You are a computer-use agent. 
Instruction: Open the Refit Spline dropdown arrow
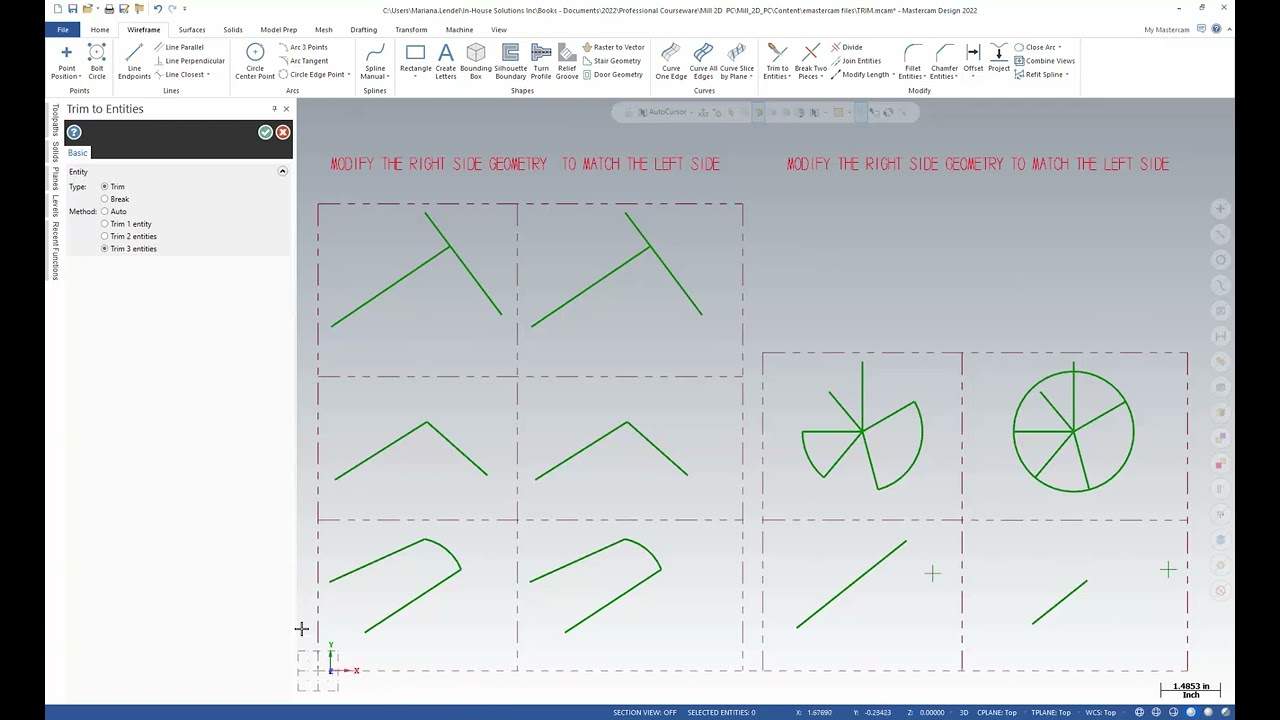1067,74
